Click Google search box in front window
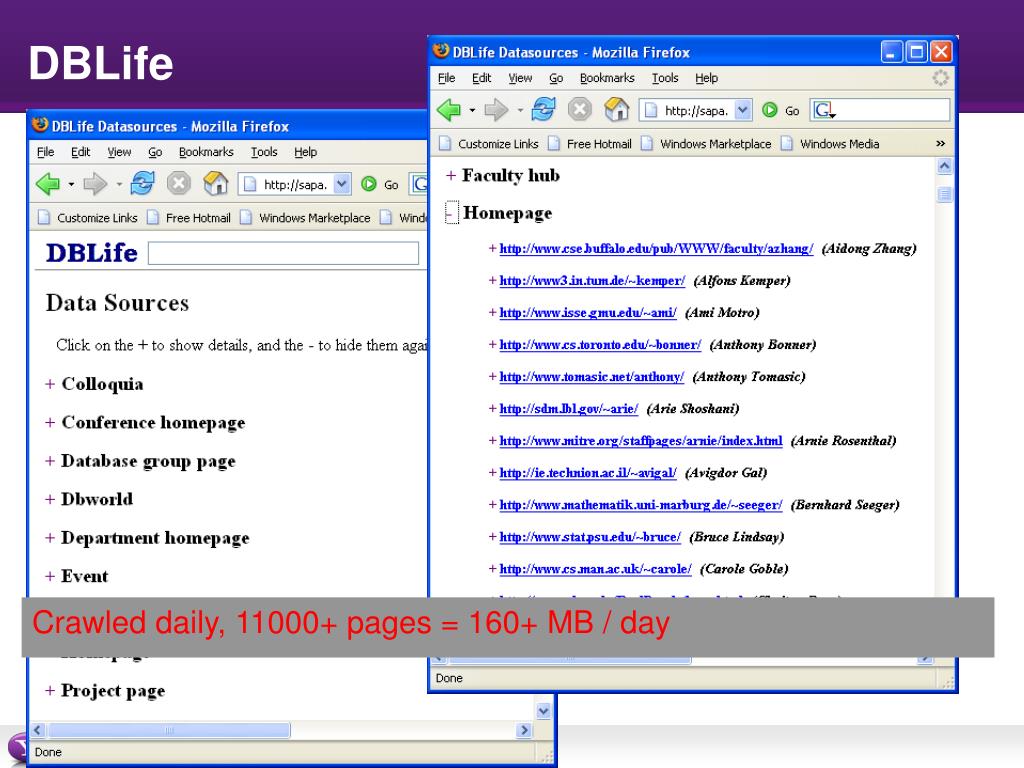 (x=880, y=110)
